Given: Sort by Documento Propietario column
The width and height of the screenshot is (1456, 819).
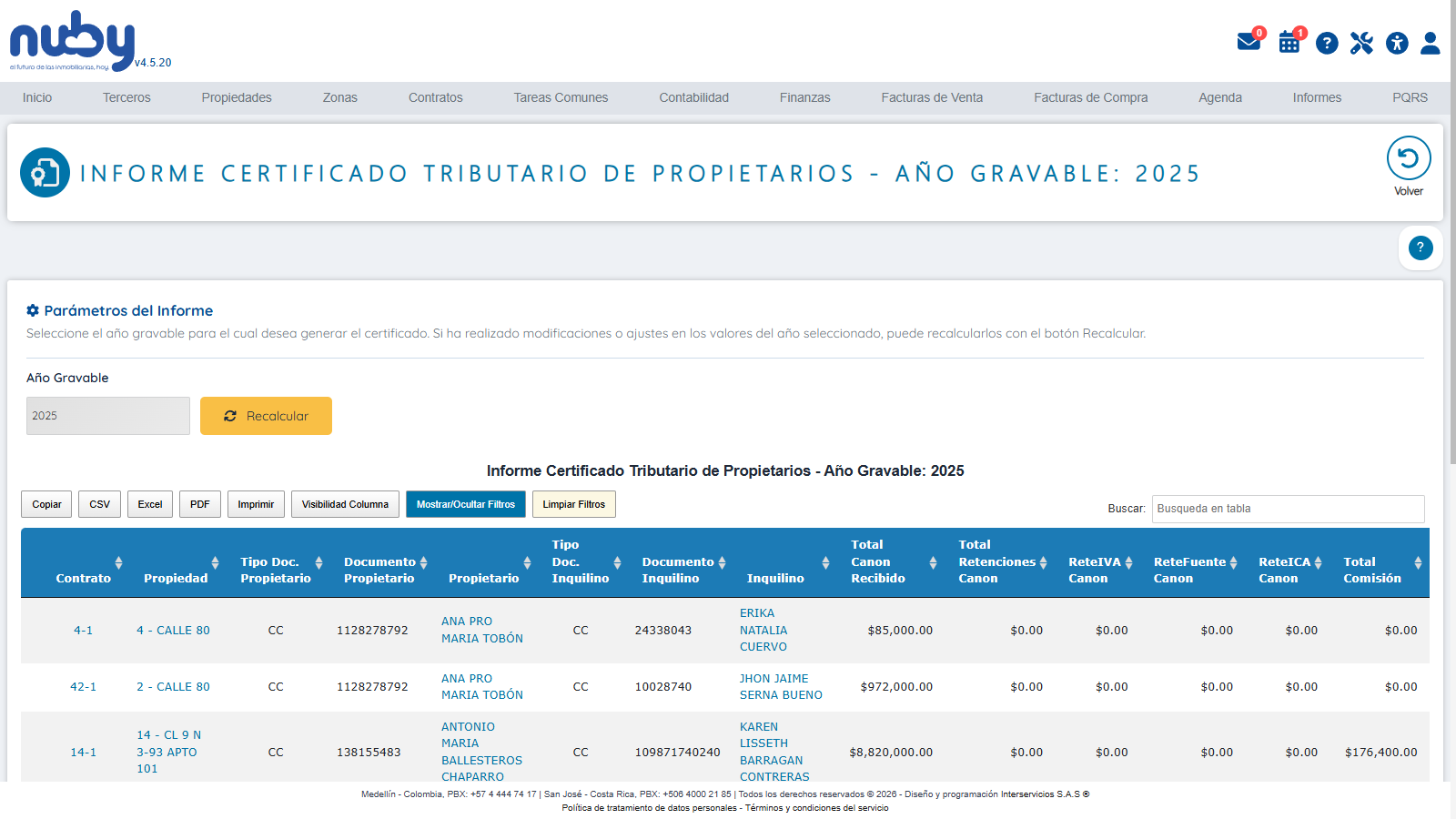Looking at the screenshot, I should click(423, 562).
